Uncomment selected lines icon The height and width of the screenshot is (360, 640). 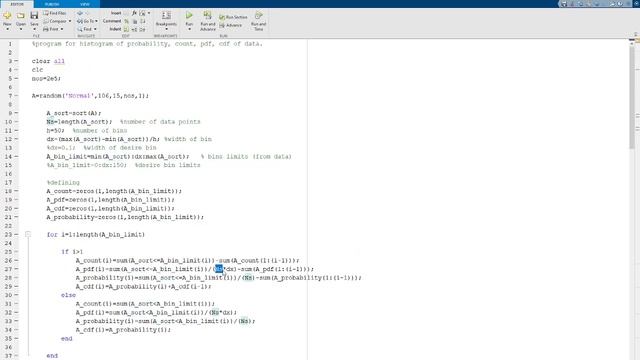[135, 21]
